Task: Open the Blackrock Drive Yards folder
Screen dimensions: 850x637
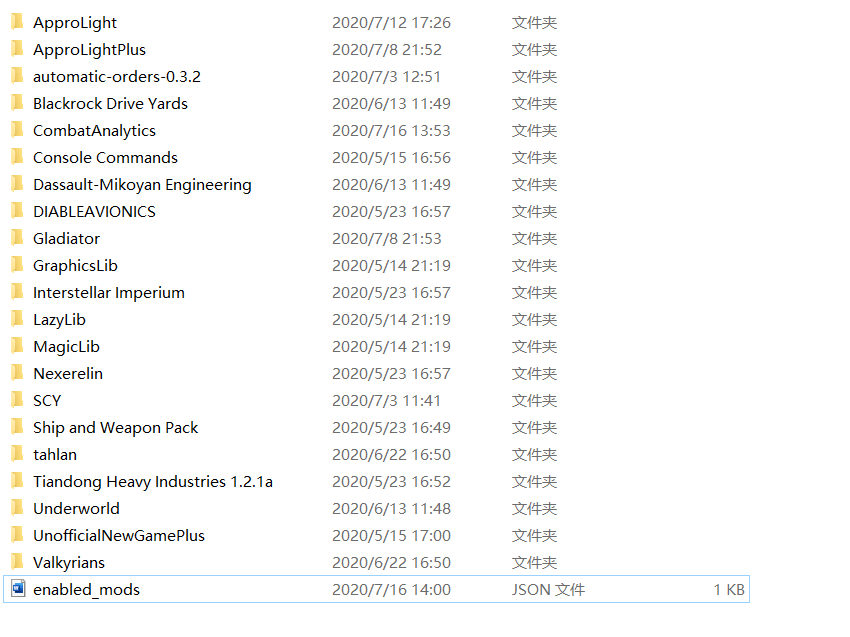Action: [110, 103]
